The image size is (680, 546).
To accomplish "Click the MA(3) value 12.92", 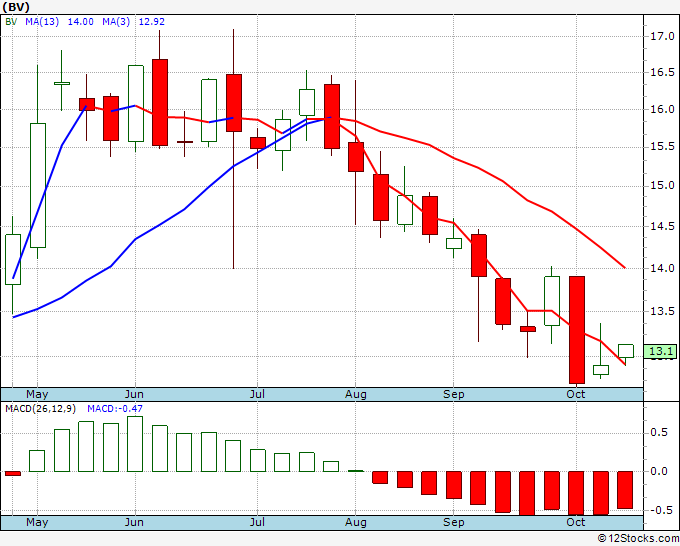I will pyautogui.click(x=152, y=22).
